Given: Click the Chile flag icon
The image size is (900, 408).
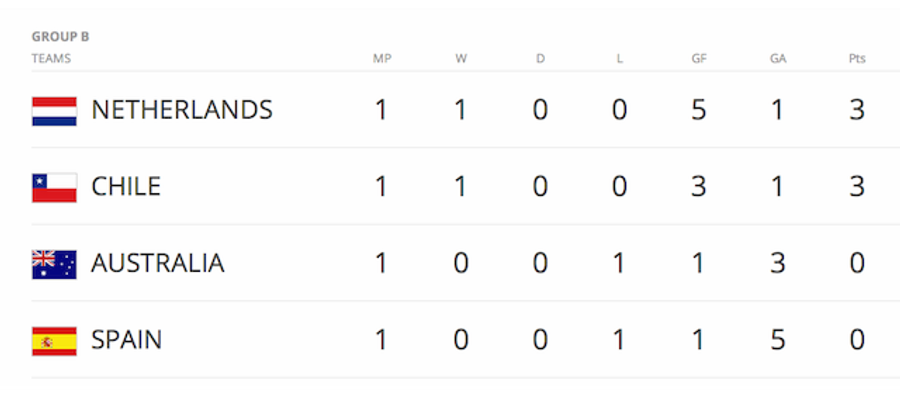Looking at the screenshot, I should click(x=54, y=188).
